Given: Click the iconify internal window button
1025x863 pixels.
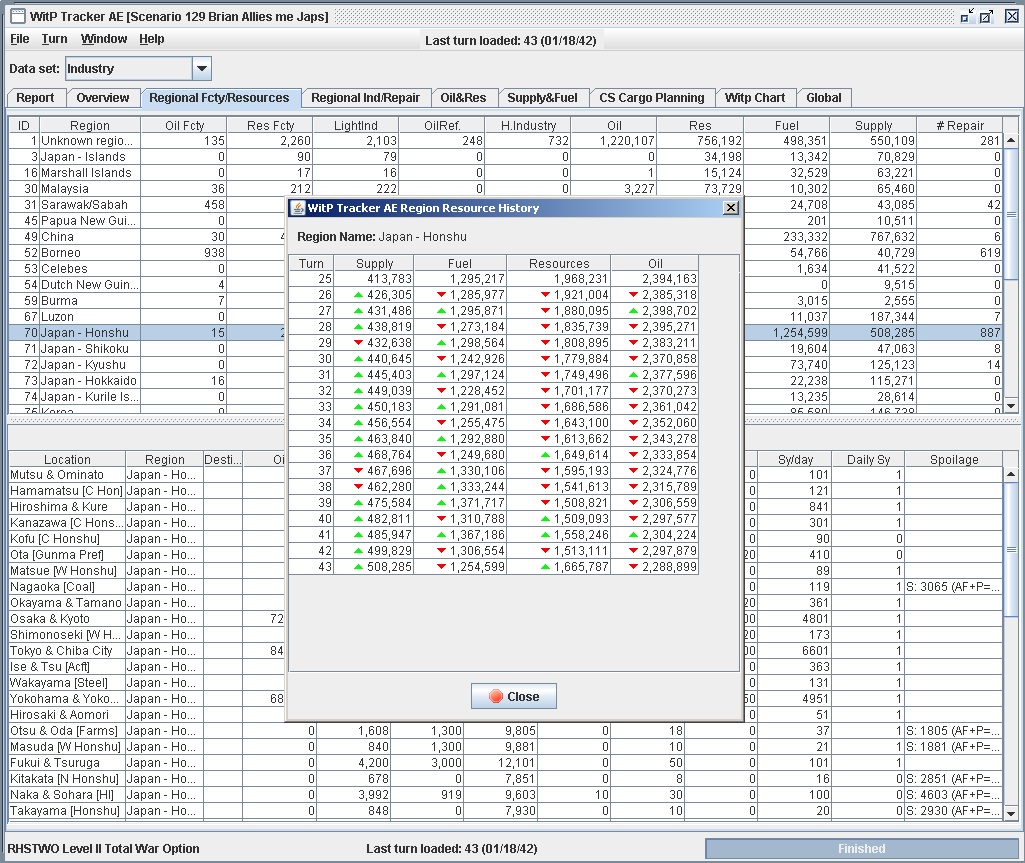Looking at the screenshot, I should (967, 16).
